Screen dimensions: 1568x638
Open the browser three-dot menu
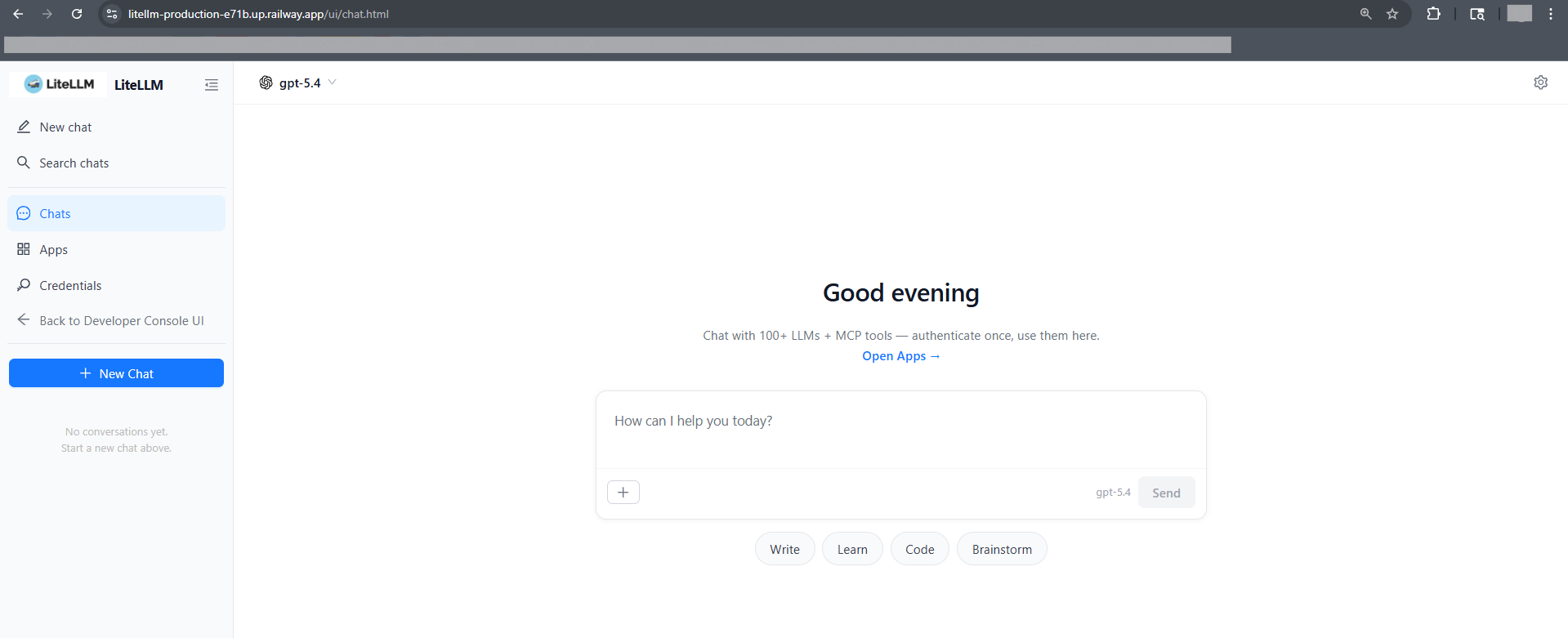tap(1551, 14)
